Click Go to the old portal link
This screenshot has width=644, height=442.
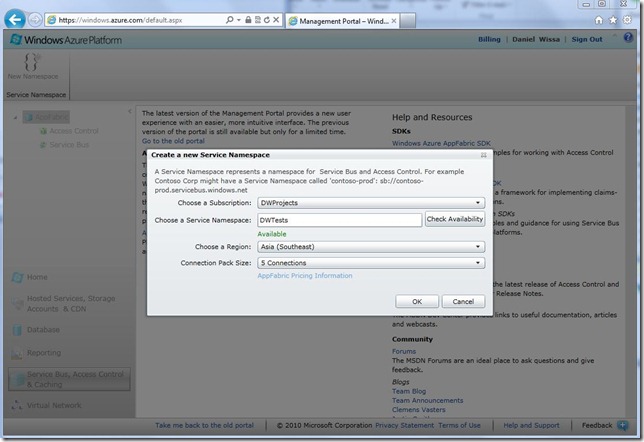173,141
